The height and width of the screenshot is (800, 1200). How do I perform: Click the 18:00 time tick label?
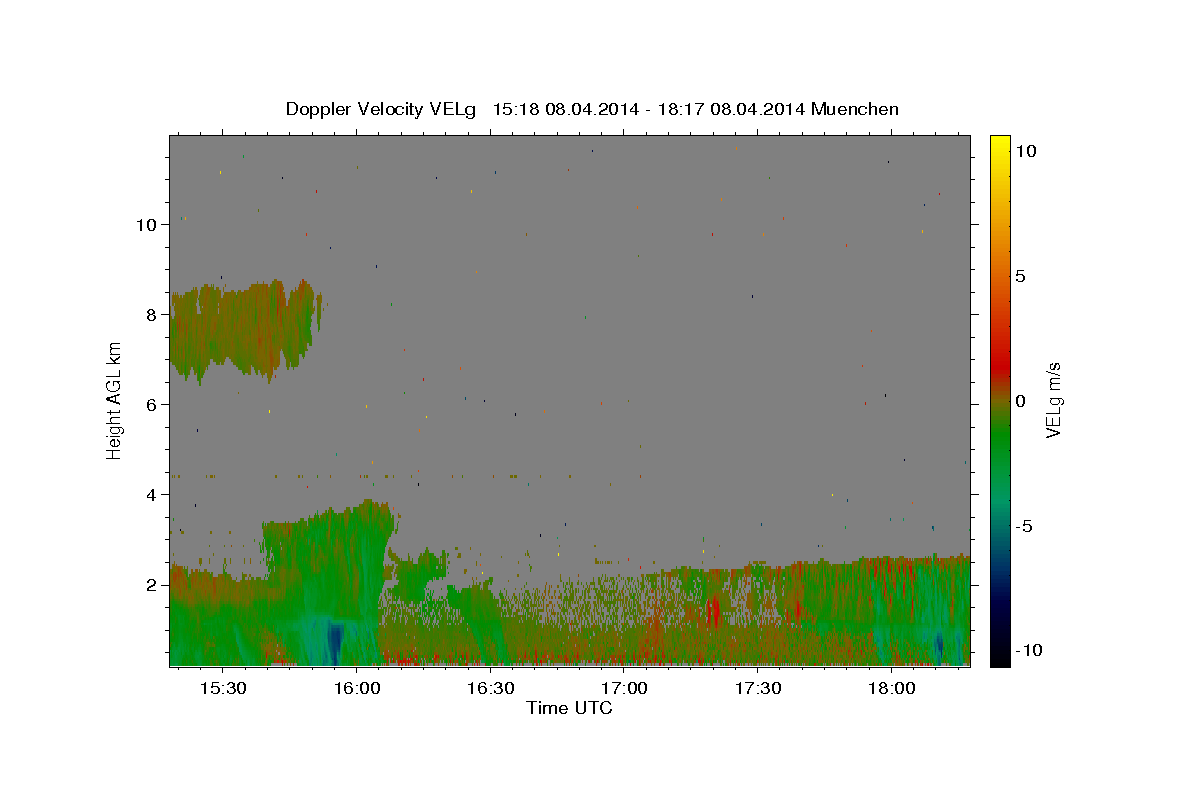click(x=891, y=688)
